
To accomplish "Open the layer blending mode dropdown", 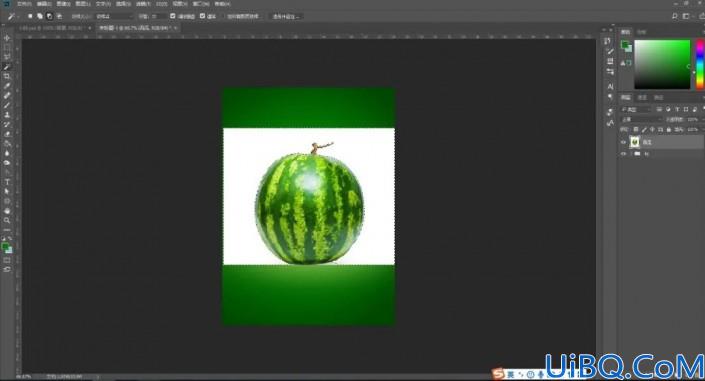I will pos(642,119).
